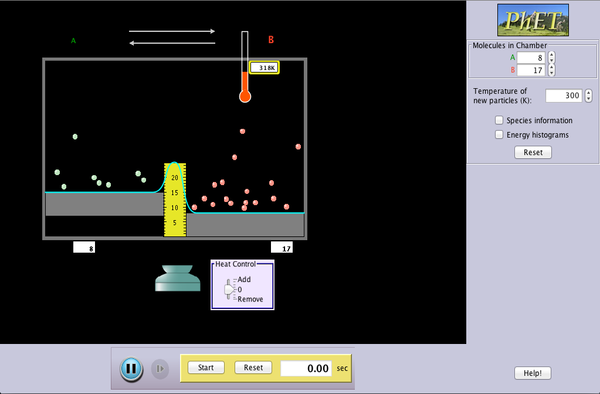Click the highest red B molecule
600x394 pixels.
tap(242, 131)
